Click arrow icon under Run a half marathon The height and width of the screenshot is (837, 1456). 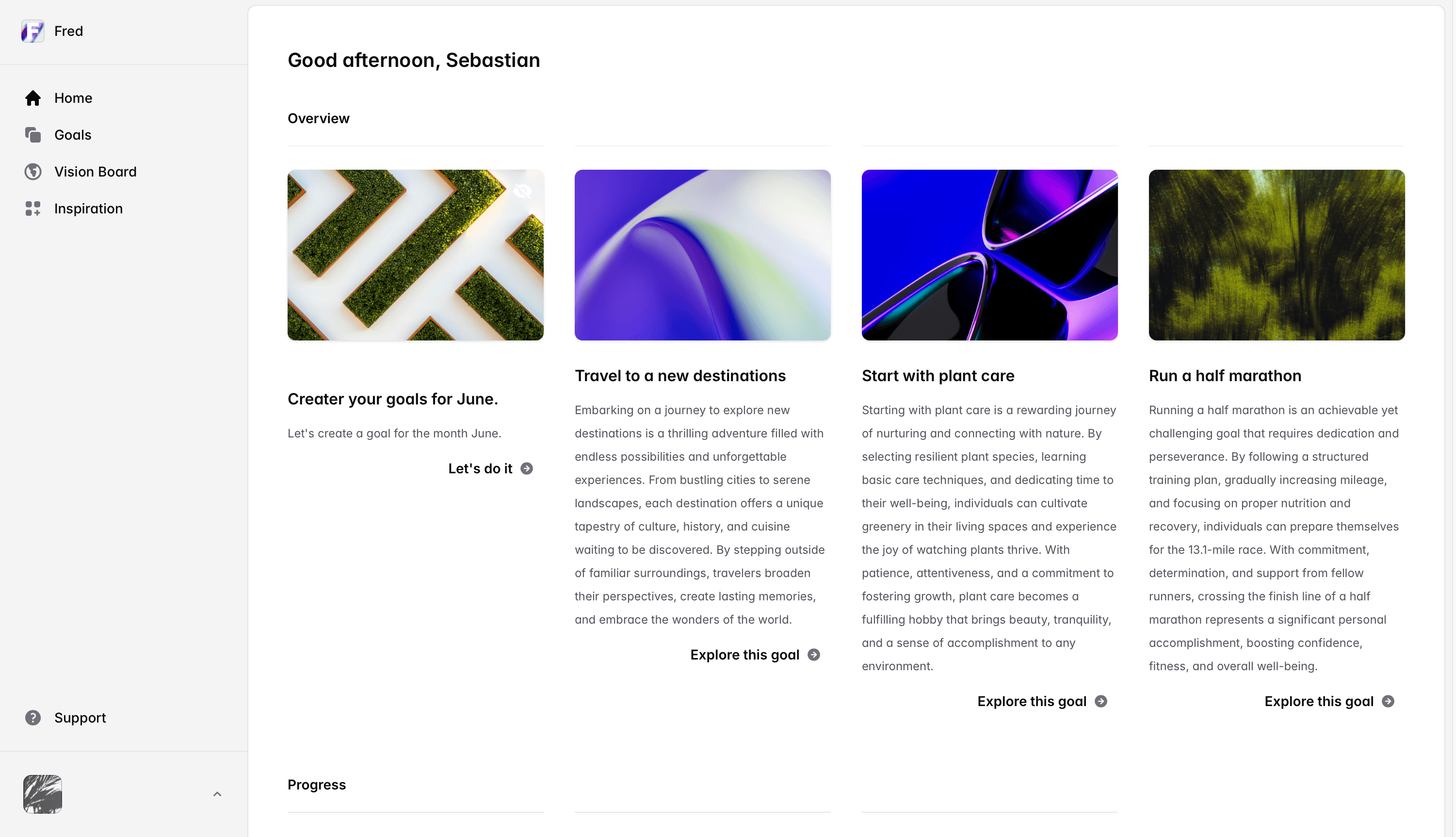coord(1388,701)
